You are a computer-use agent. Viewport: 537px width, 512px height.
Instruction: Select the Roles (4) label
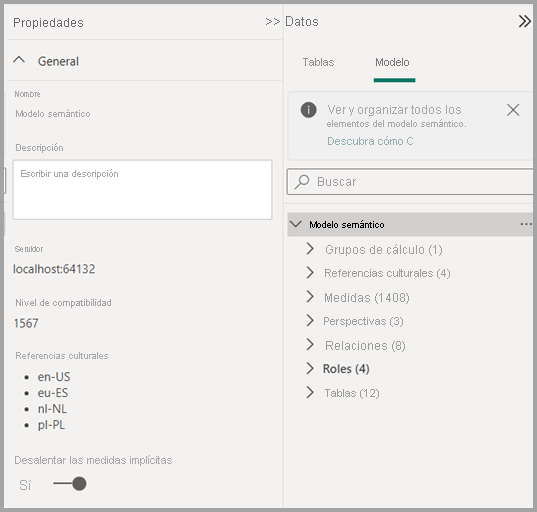click(x=346, y=369)
